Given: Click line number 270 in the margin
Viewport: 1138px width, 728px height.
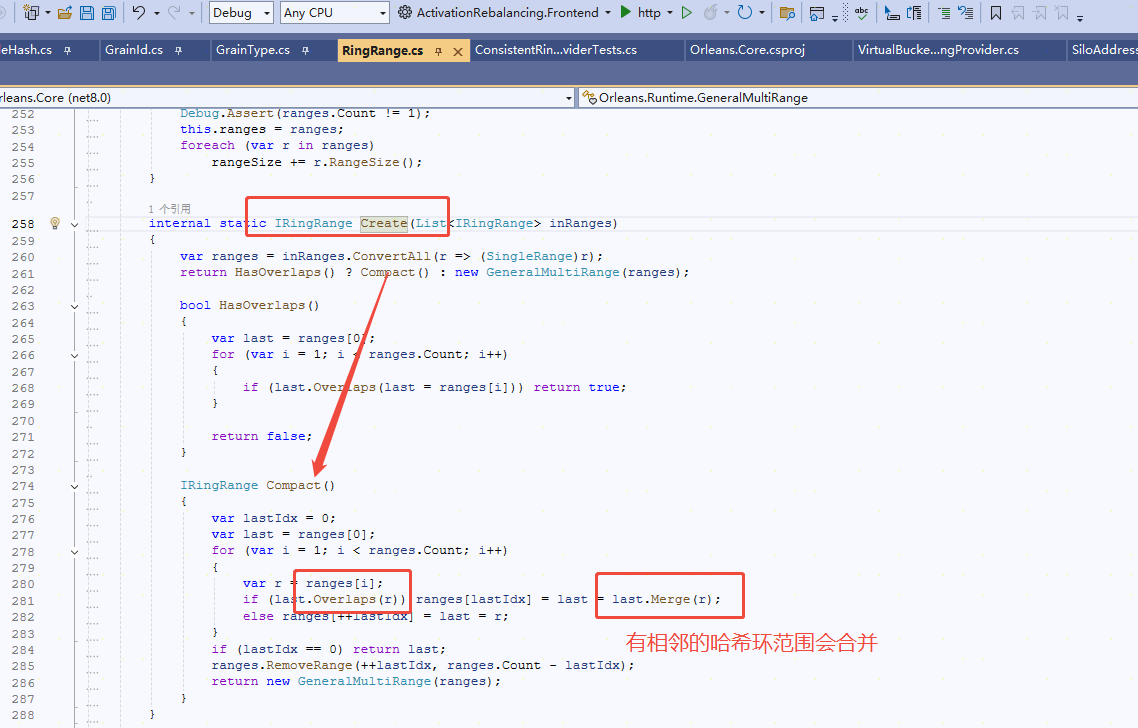Looking at the screenshot, I should [23, 421].
